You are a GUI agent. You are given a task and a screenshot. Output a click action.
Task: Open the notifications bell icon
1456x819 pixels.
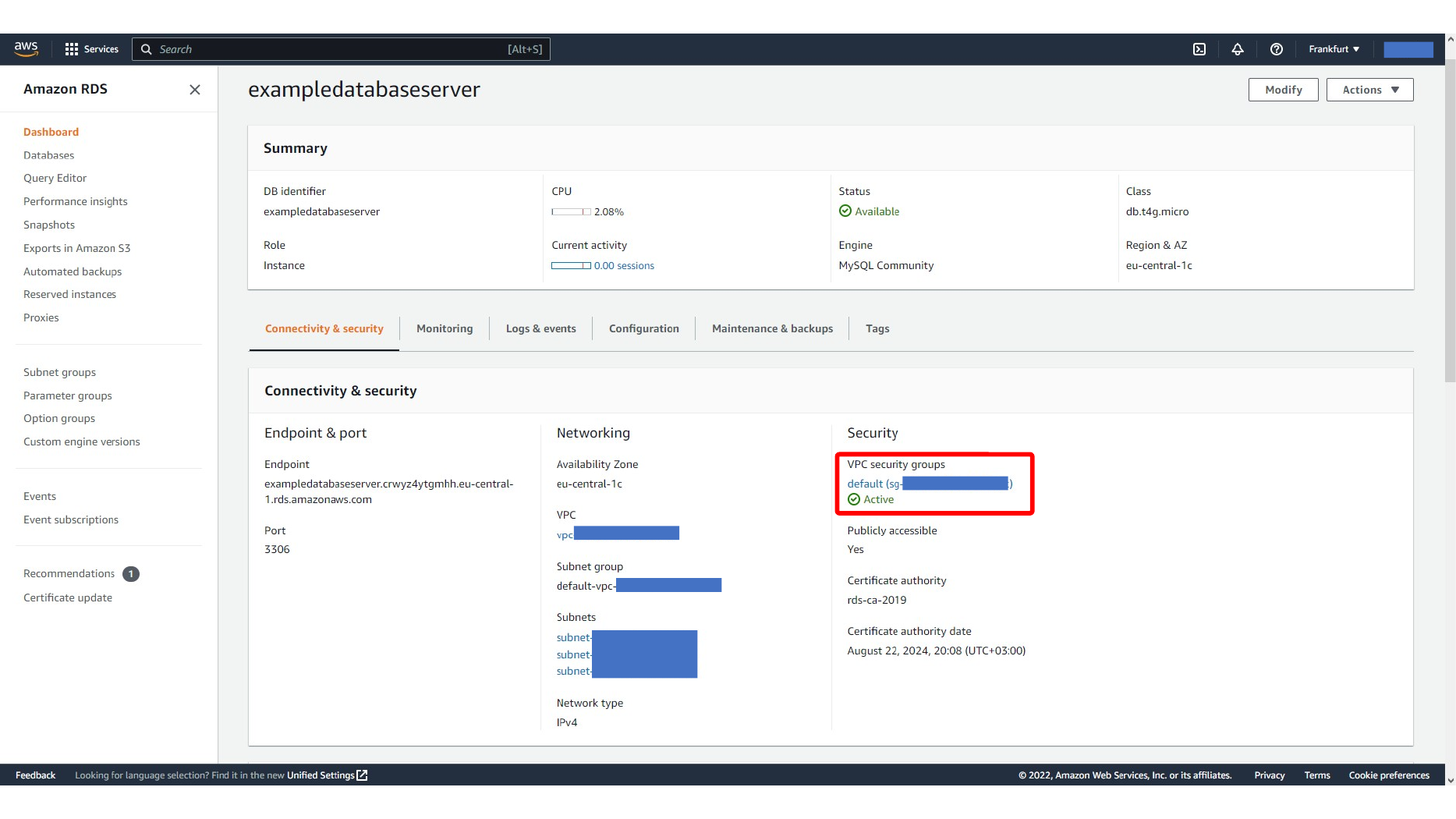[x=1238, y=49]
